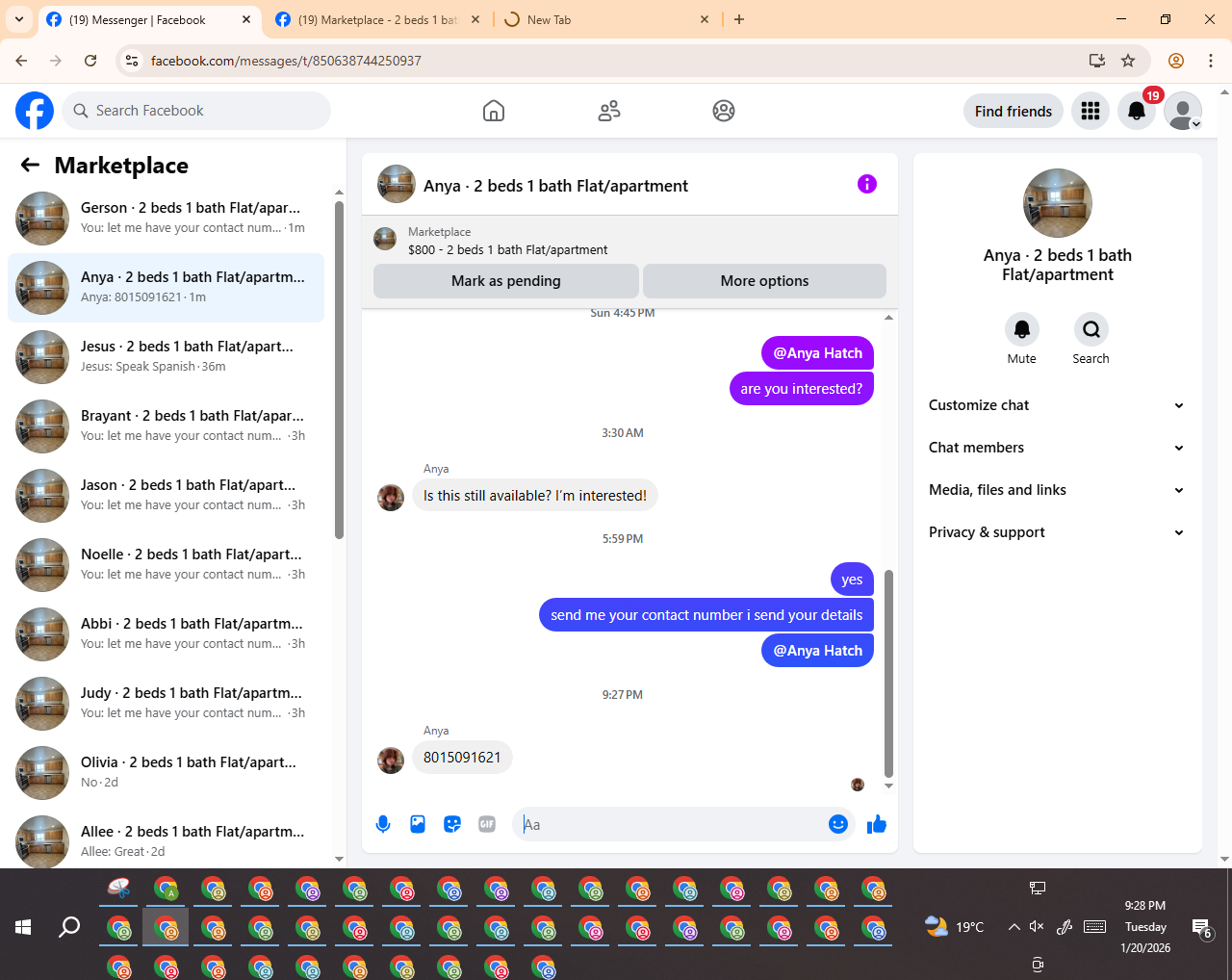Switch to the New Tab tab

click(x=608, y=19)
